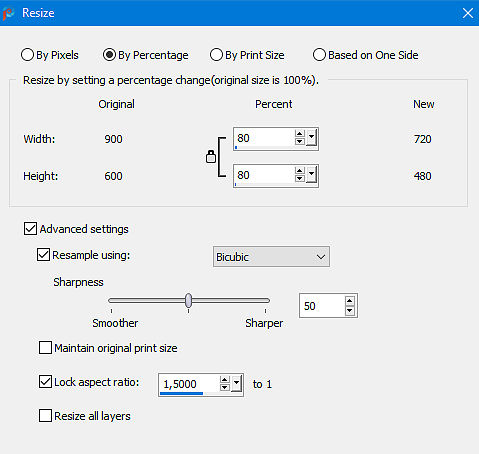Open aspect ratio value dropdown arrow
Image resolution: width=479 pixels, height=454 pixels.
236,384
